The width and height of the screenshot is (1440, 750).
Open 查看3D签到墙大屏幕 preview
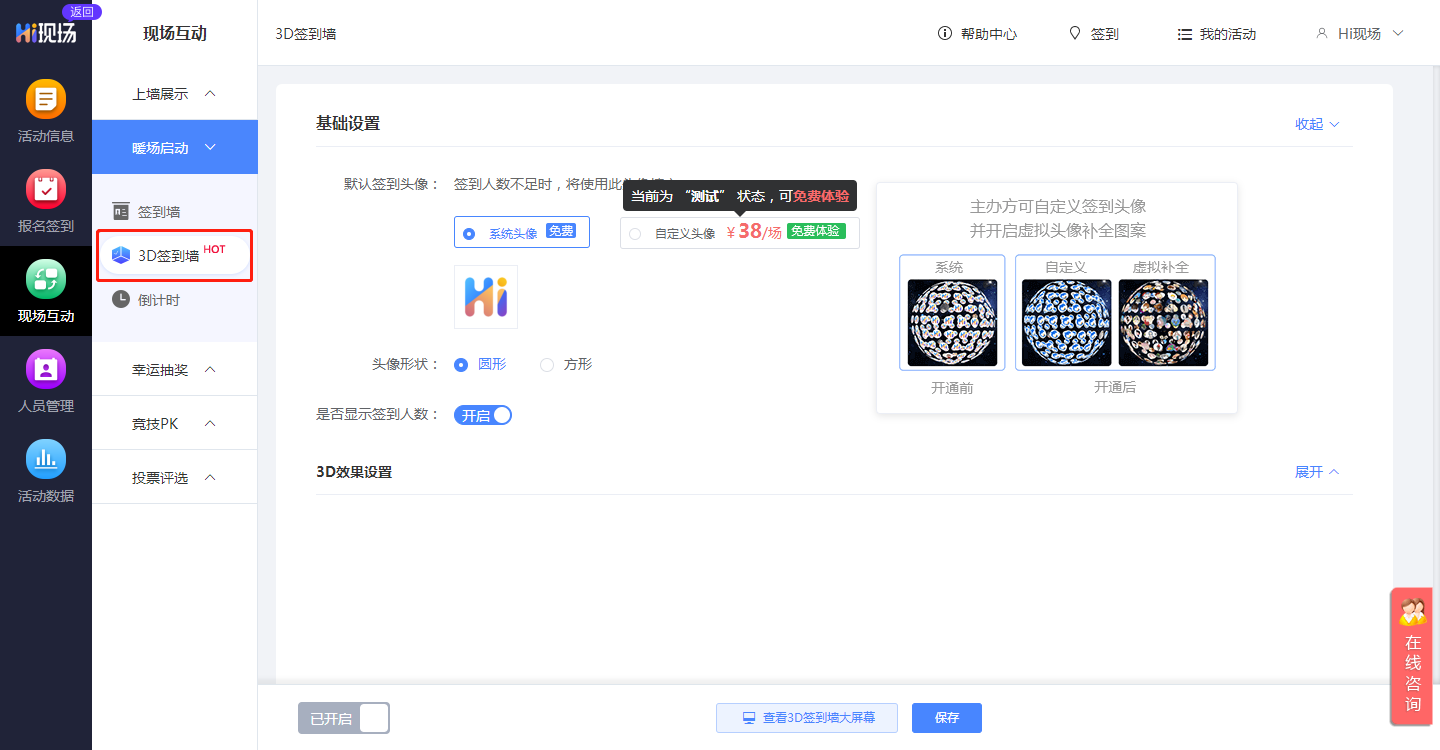coord(806,717)
